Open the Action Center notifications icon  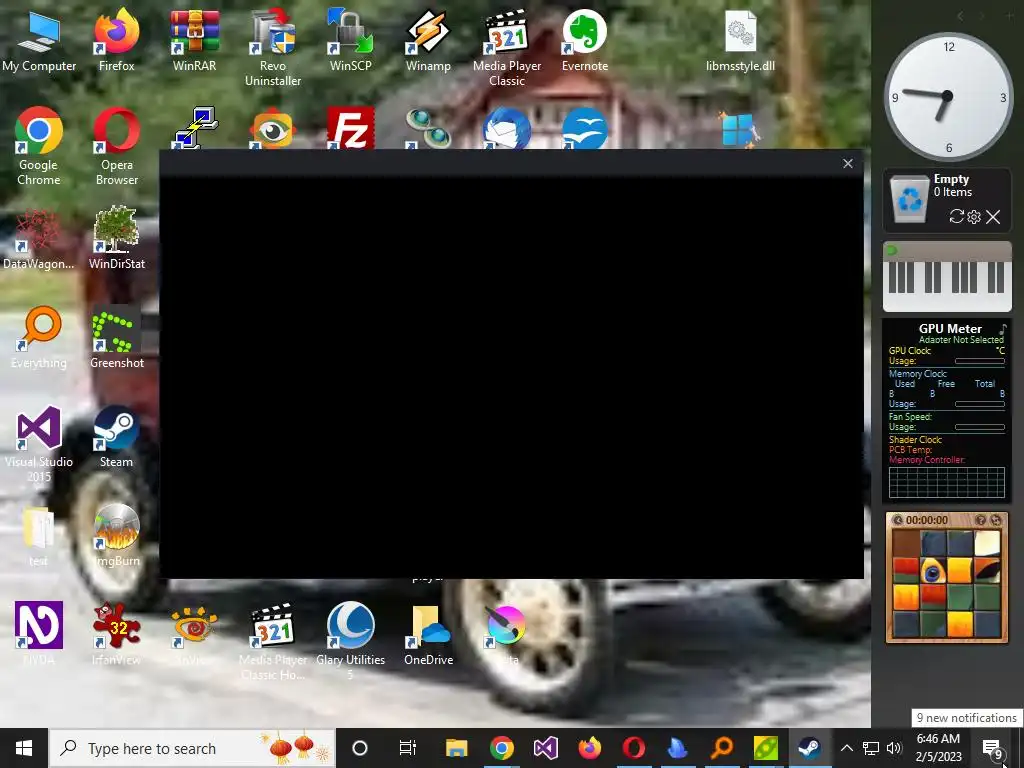coord(993,749)
